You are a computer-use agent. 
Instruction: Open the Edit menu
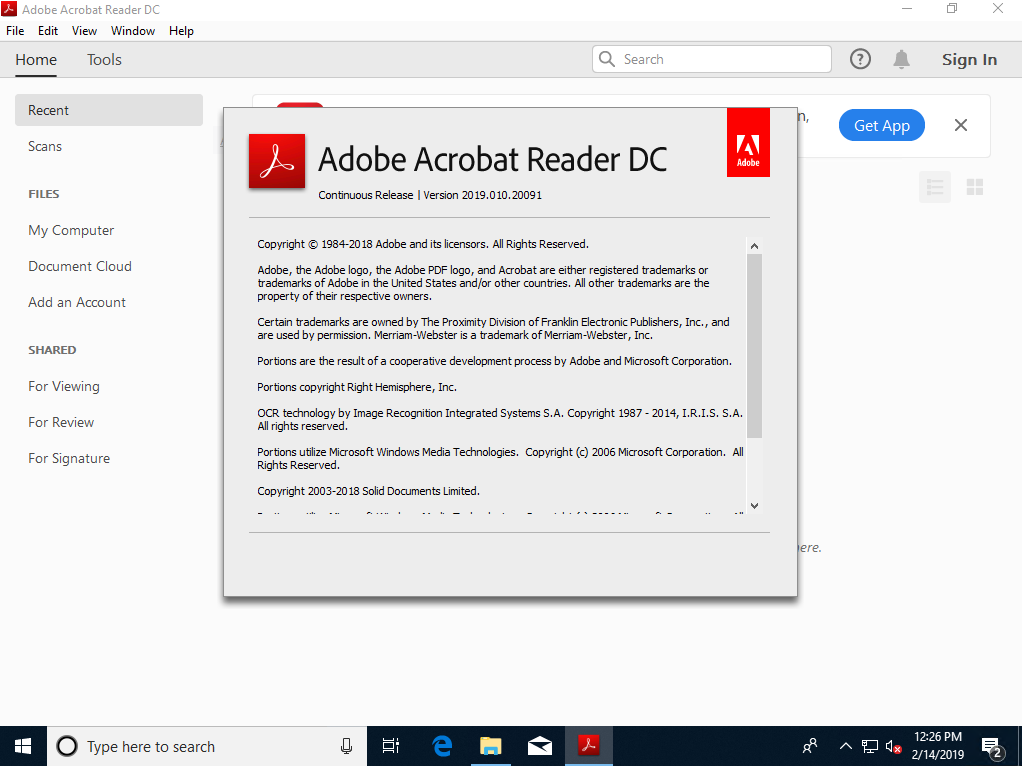48,31
